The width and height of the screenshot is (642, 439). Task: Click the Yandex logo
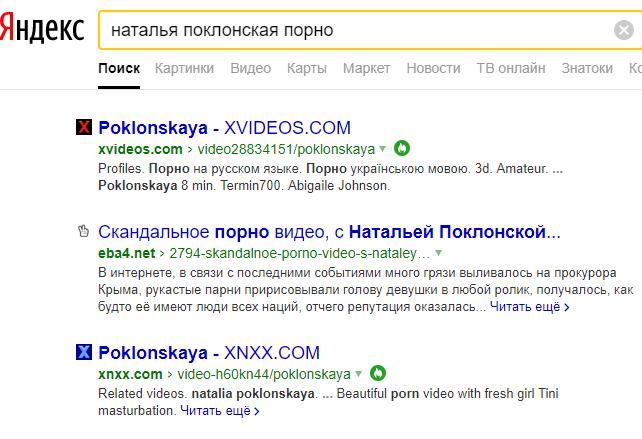click(x=42, y=30)
